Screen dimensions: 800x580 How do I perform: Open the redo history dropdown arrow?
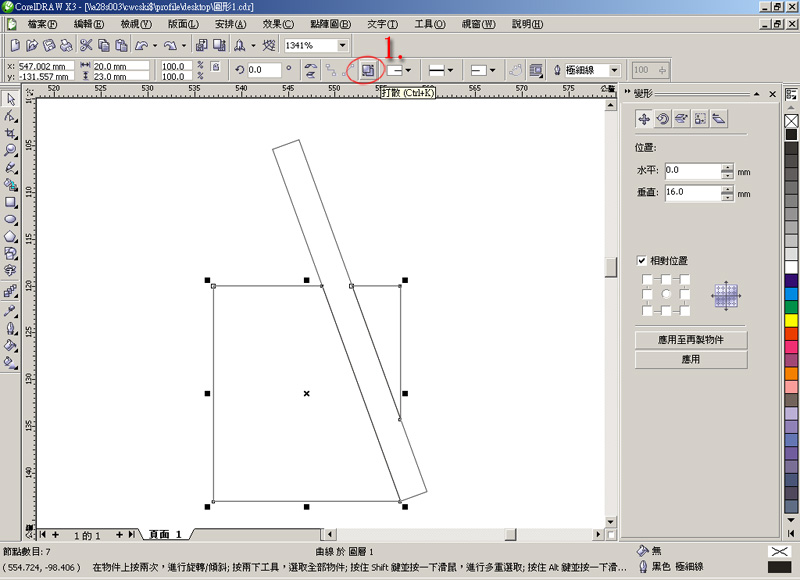tap(184, 45)
